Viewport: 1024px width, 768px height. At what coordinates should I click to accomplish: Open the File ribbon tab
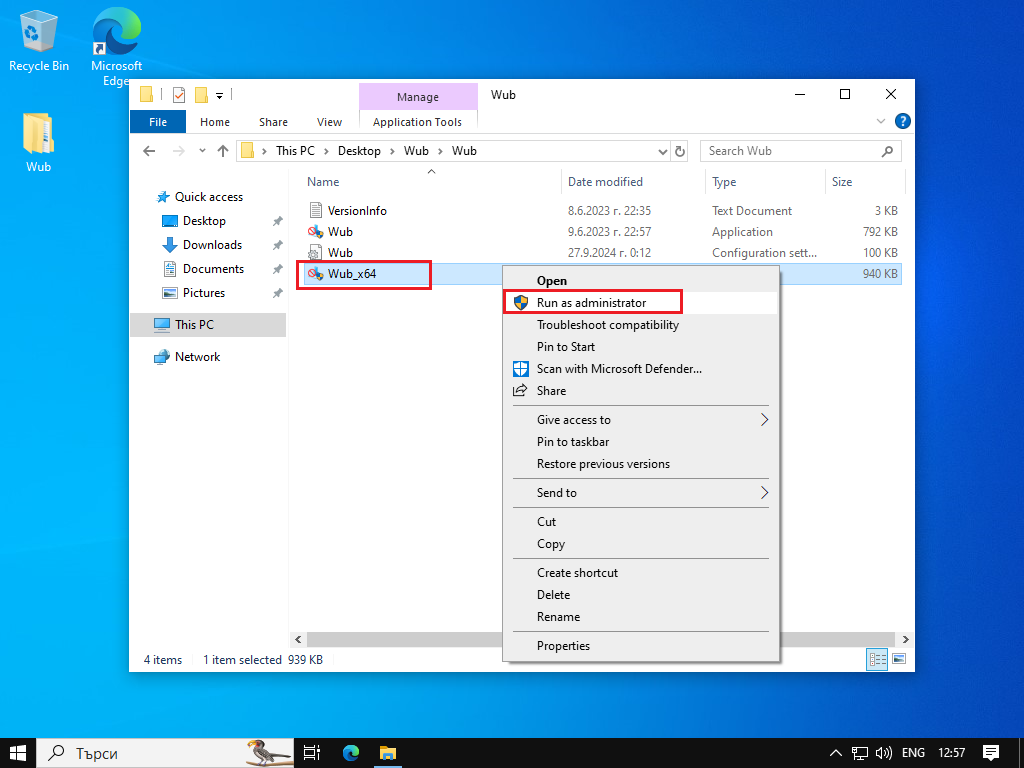click(x=158, y=122)
